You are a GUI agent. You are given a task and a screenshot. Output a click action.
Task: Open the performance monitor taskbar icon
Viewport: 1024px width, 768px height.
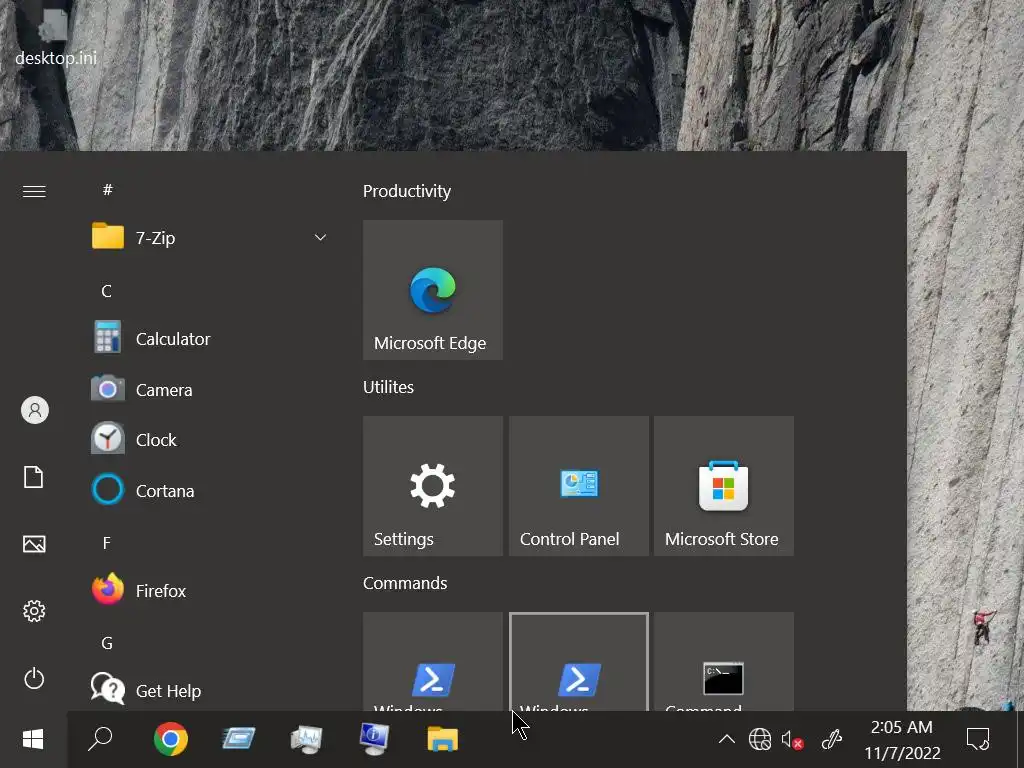(x=306, y=739)
